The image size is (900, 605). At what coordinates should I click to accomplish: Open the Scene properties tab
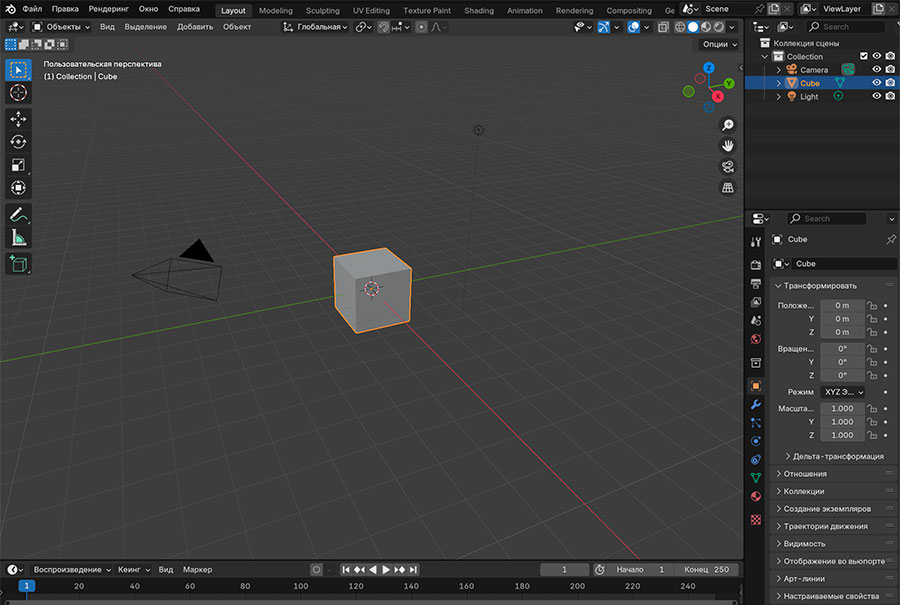pyautogui.click(x=756, y=320)
